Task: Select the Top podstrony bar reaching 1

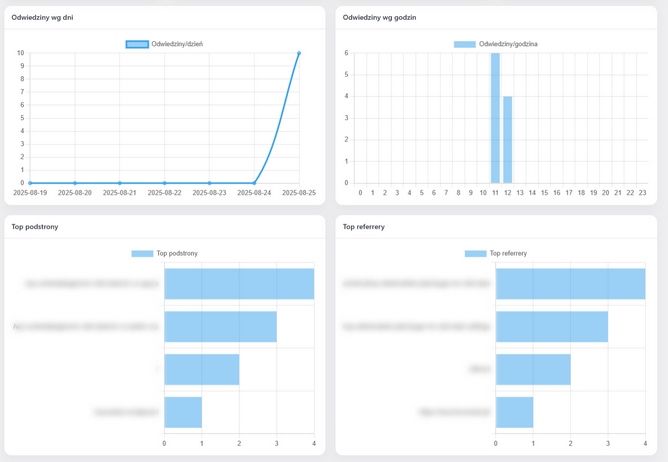Action: 183,412
